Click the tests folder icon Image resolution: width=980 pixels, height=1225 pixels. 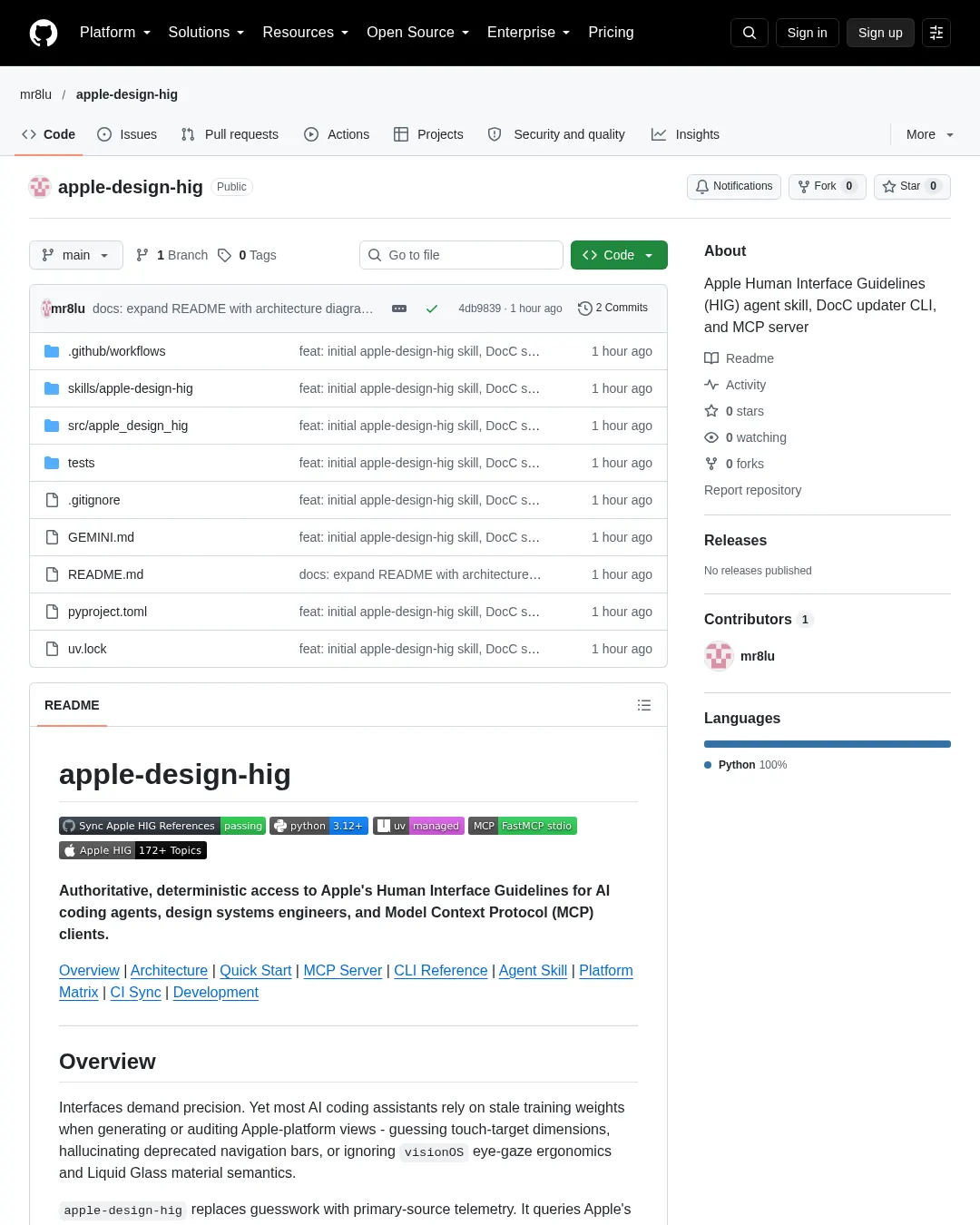click(52, 463)
